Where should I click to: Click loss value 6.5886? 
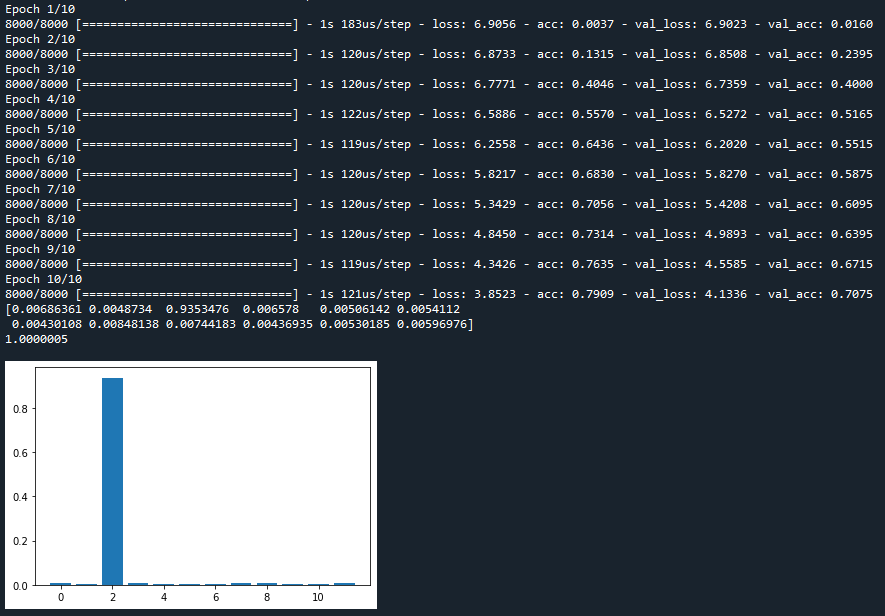point(495,114)
